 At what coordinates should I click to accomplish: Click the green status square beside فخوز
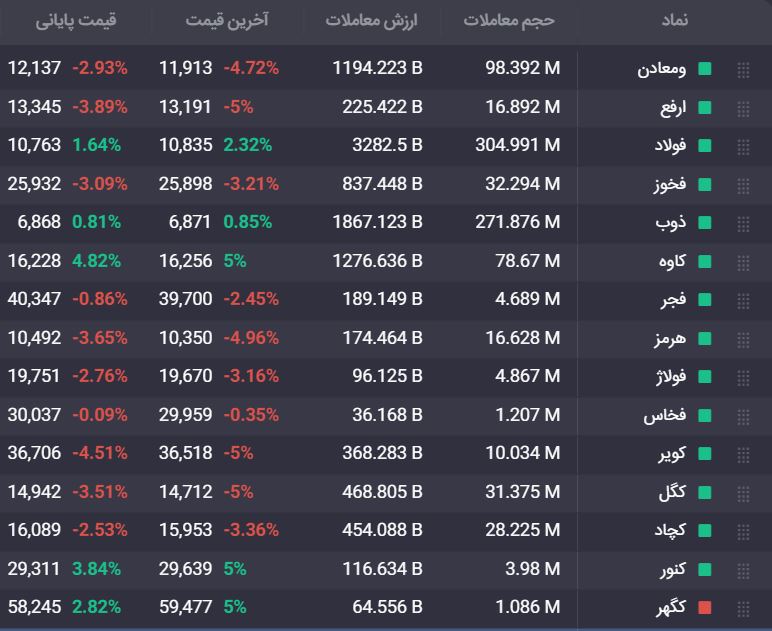click(x=705, y=185)
